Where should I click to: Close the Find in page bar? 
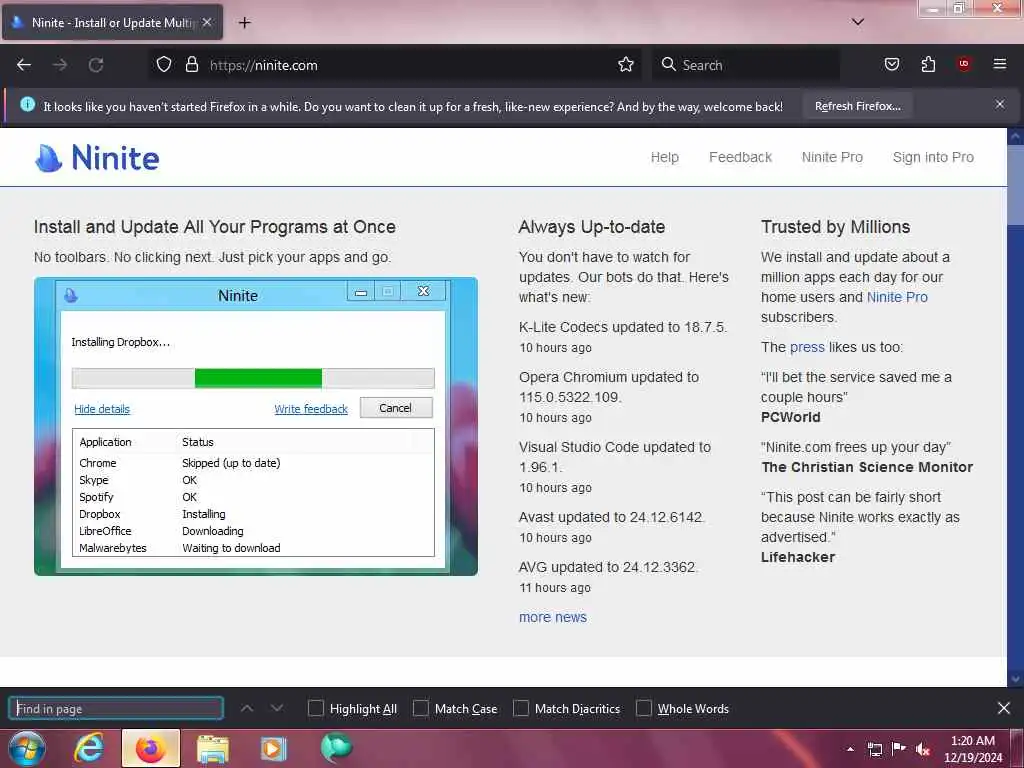coord(1004,708)
